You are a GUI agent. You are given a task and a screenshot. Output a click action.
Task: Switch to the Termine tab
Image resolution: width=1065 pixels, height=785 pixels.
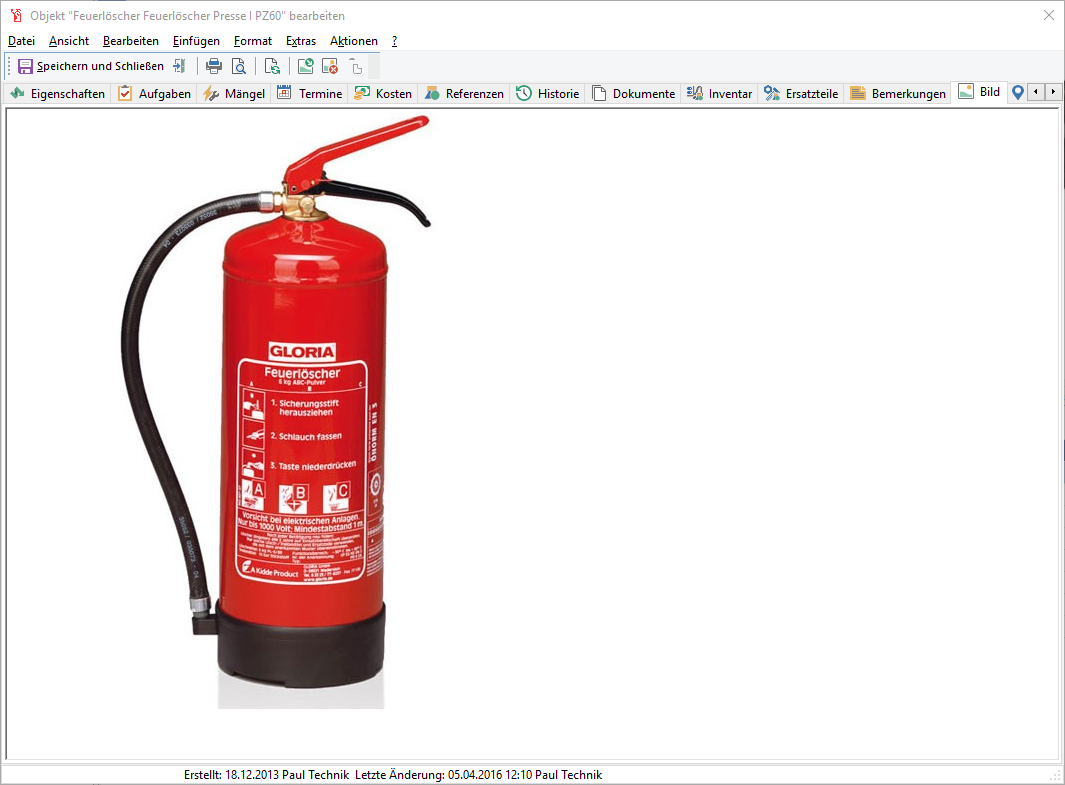[310, 94]
